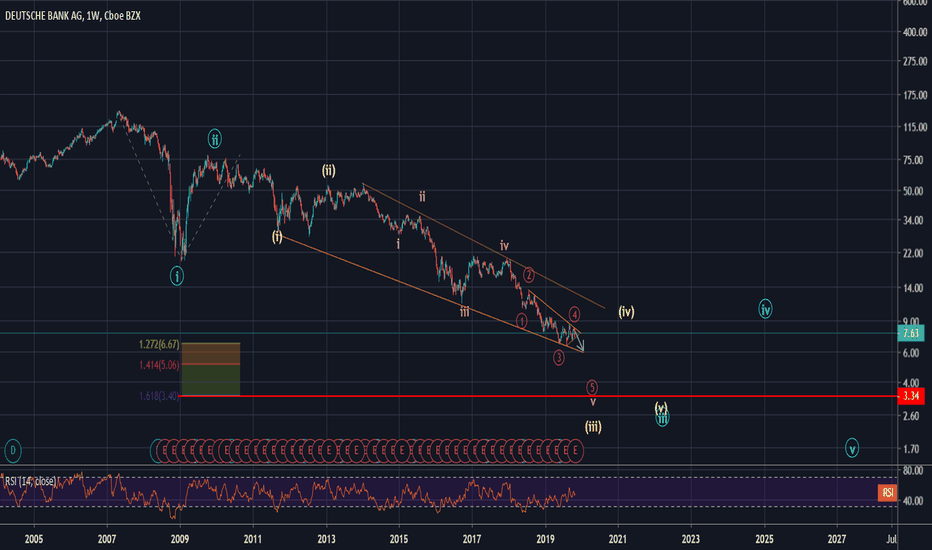Select the lower orange channel trend line
Image resolution: width=932 pixels, height=550 pixels.
coord(431,293)
